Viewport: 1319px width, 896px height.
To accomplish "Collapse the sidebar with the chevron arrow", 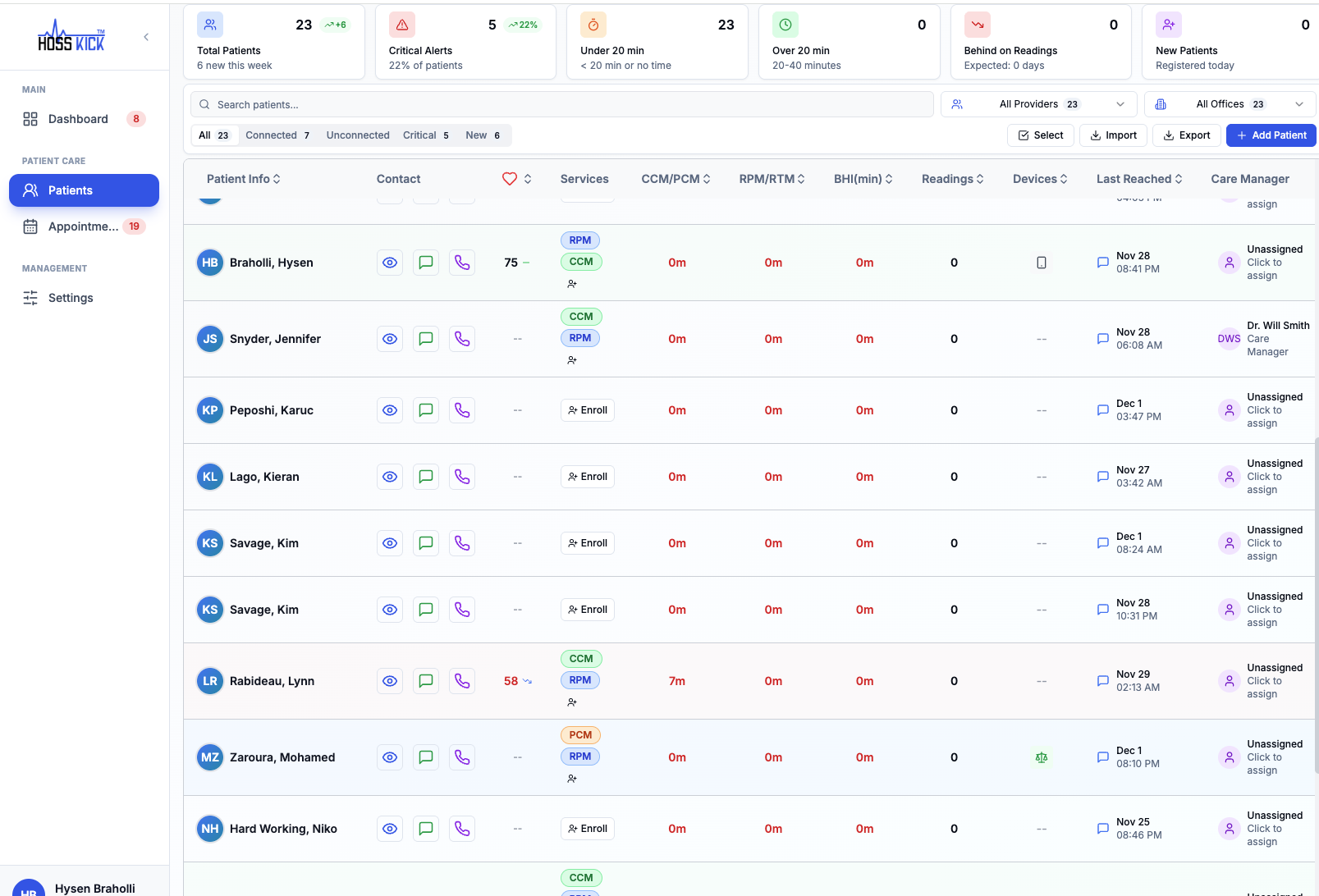I will point(146,36).
